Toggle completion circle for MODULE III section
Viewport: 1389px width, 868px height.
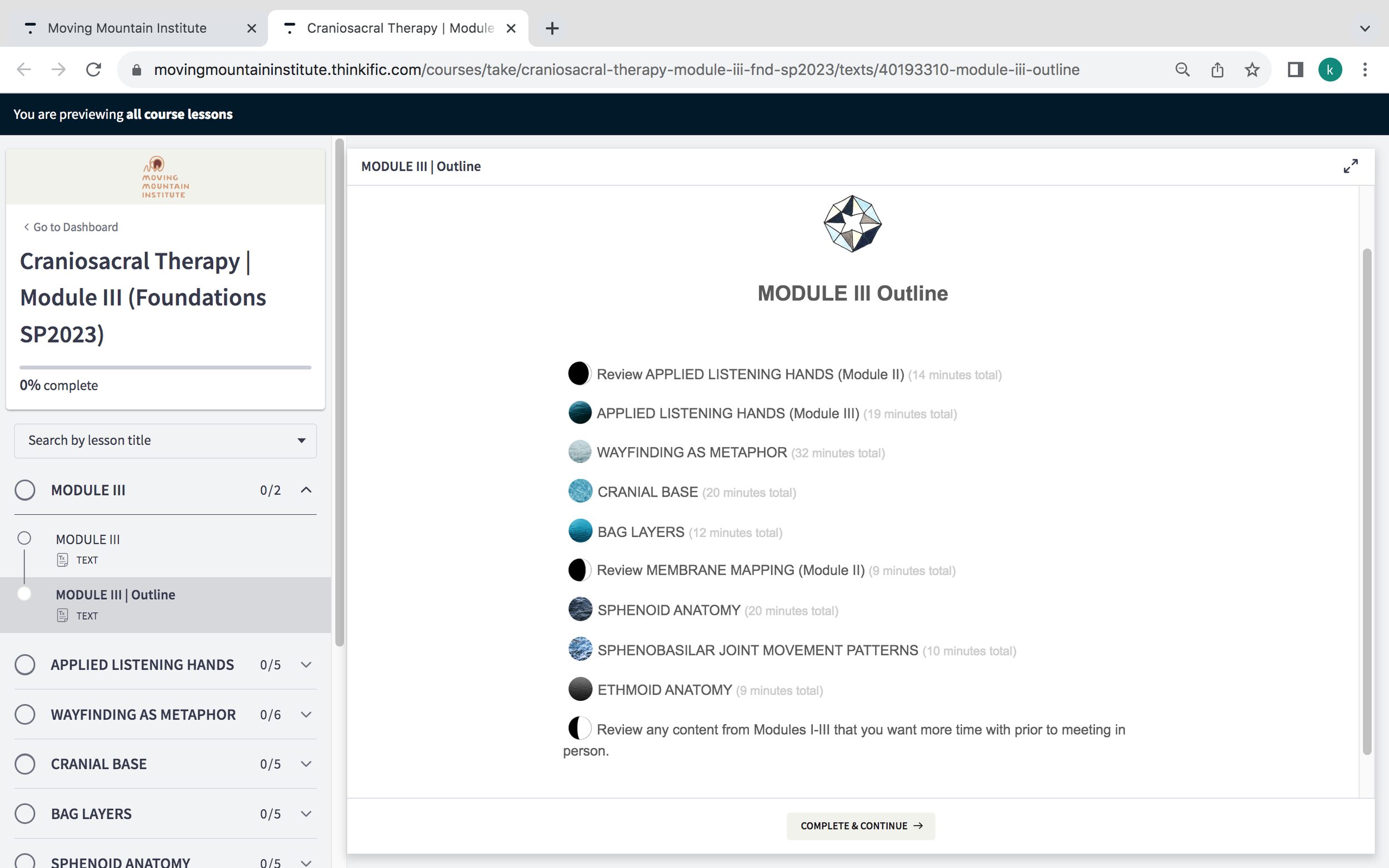pos(24,490)
